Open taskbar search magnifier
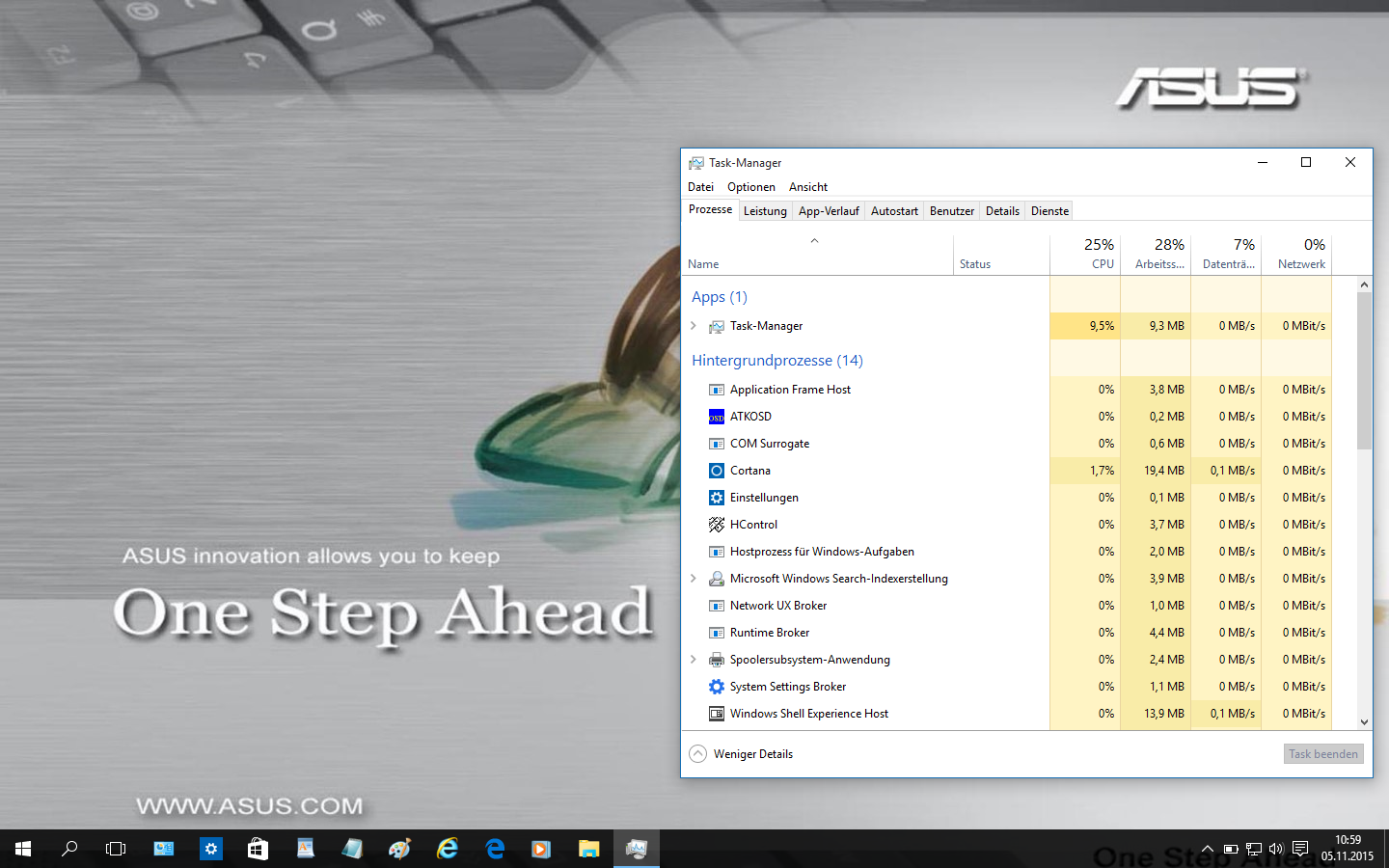 [69, 849]
